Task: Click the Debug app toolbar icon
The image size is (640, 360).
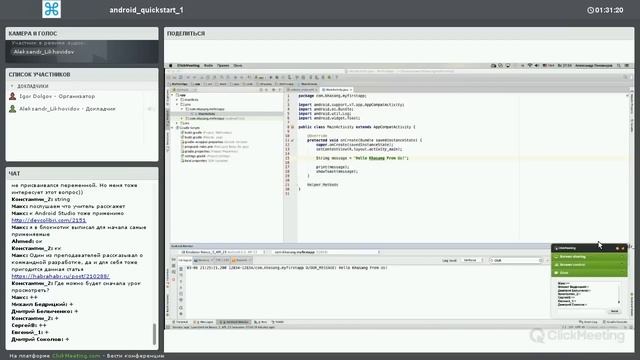Action: 277,77
